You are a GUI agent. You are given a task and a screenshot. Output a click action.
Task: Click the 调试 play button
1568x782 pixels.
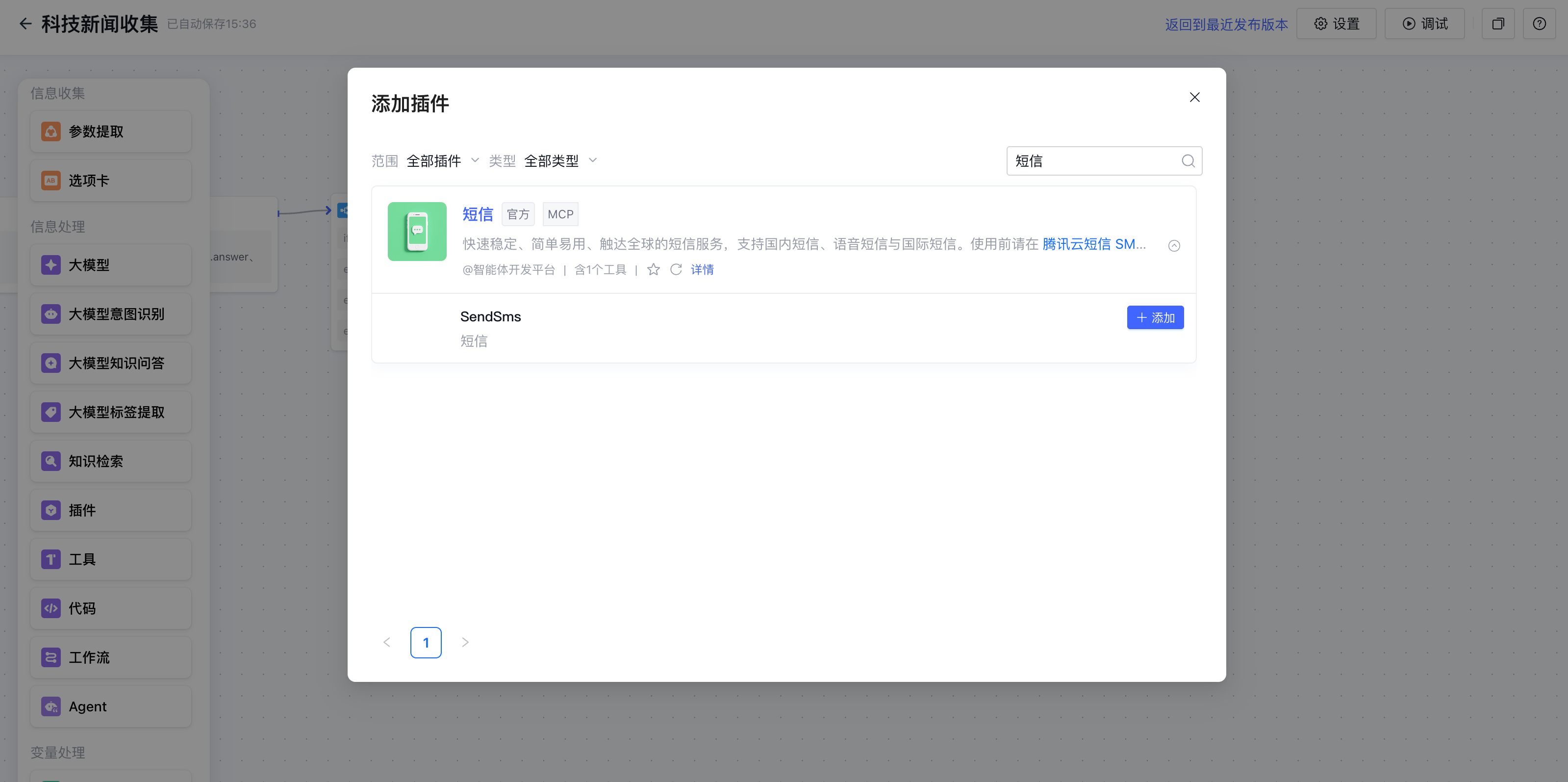tap(1424, 24)
